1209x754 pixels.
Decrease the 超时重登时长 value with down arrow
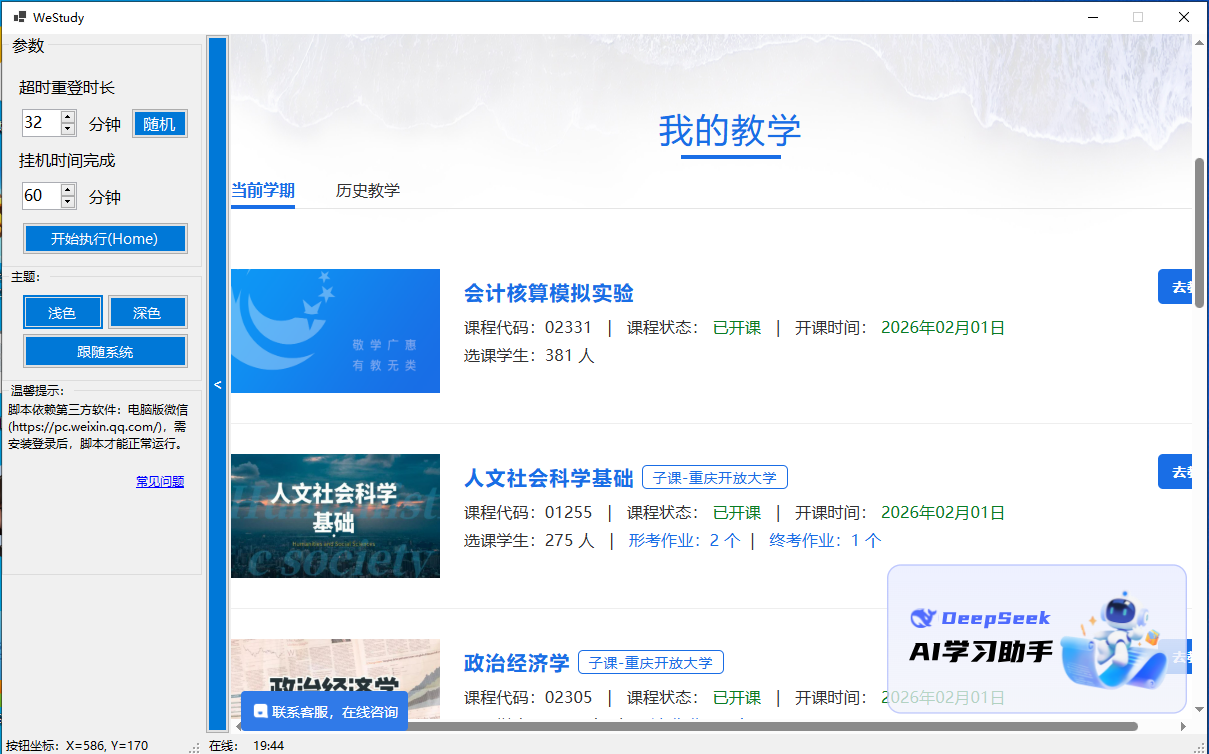68,129
